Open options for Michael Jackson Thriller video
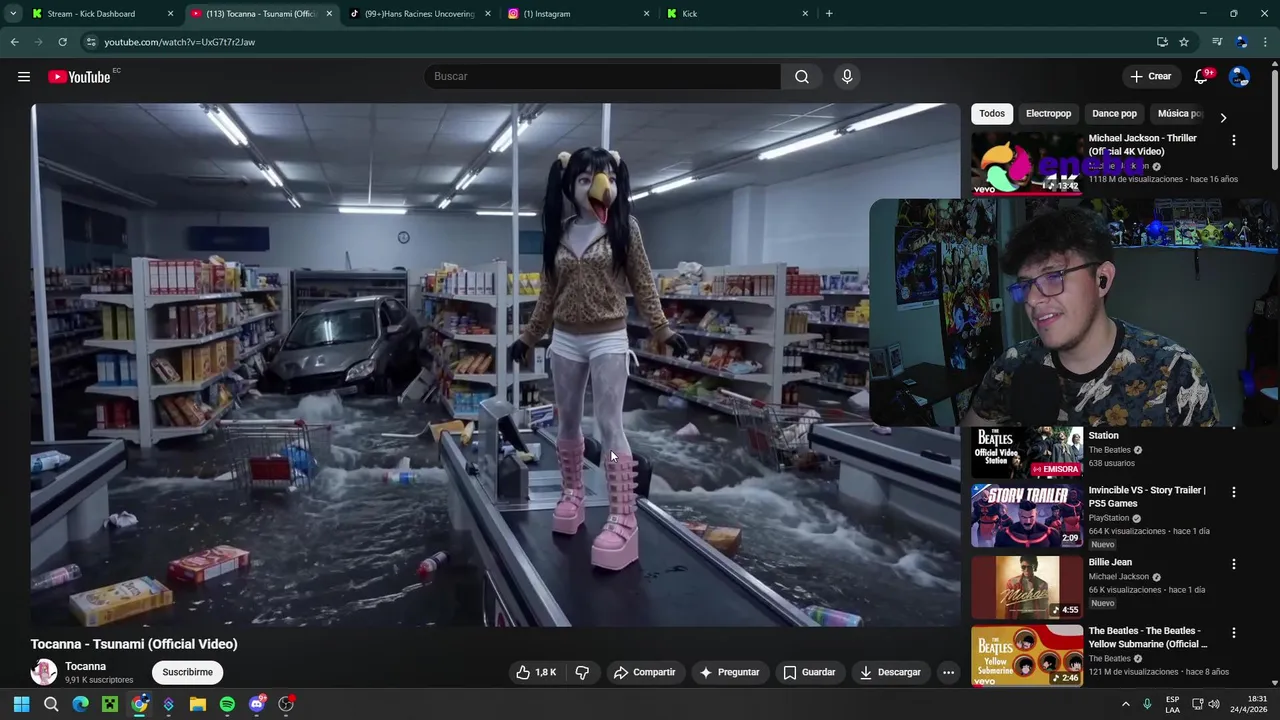Screen dimensions: 1280x720 point(1233,141)
